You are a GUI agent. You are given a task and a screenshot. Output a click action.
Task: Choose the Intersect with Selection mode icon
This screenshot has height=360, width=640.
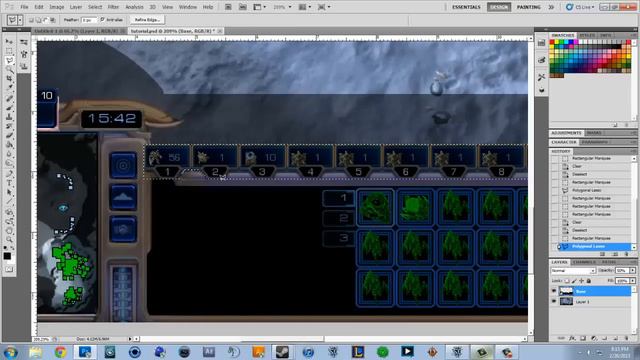[53, 20]
